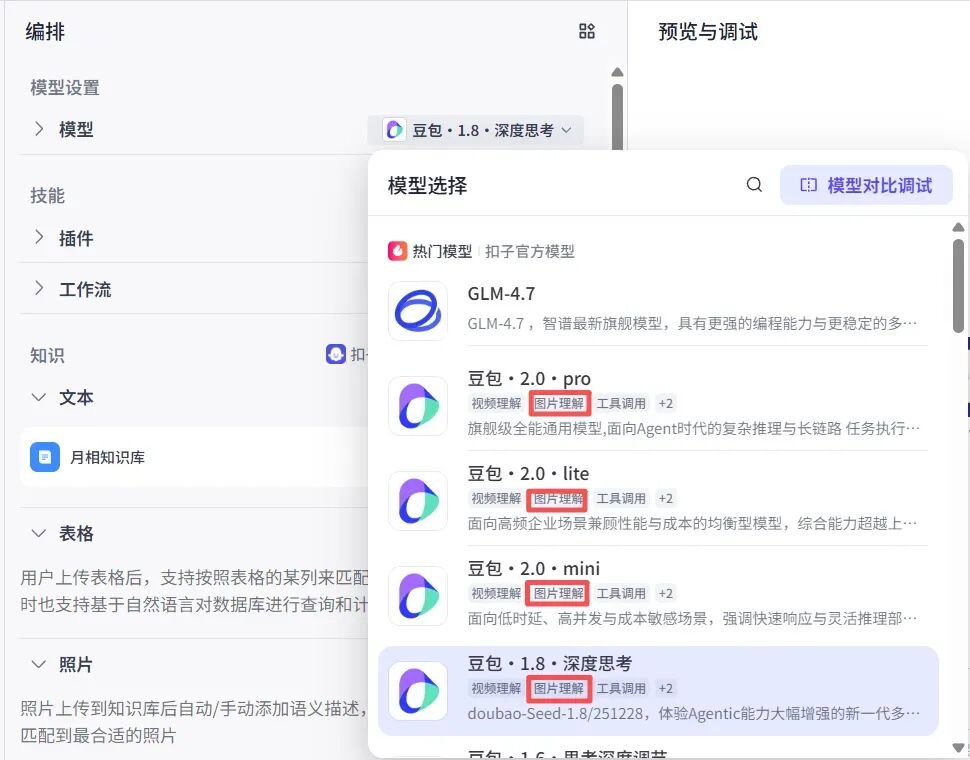Image resolution: width=970 pixels, height=760 pixels.
Task: Click the grid layout icon next to 编排
Action: click(x=586, y=31)
